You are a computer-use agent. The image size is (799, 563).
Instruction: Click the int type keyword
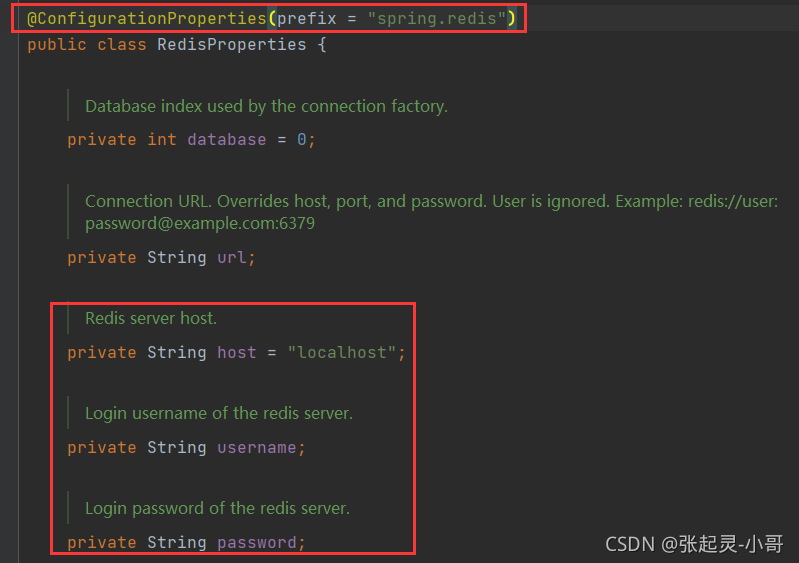click(x=162, y=140)
